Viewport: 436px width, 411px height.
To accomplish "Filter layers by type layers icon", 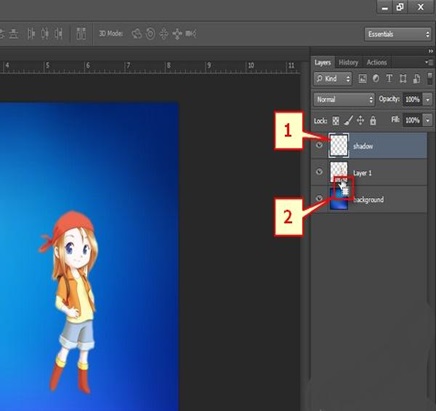I will [x=389, y=79].
